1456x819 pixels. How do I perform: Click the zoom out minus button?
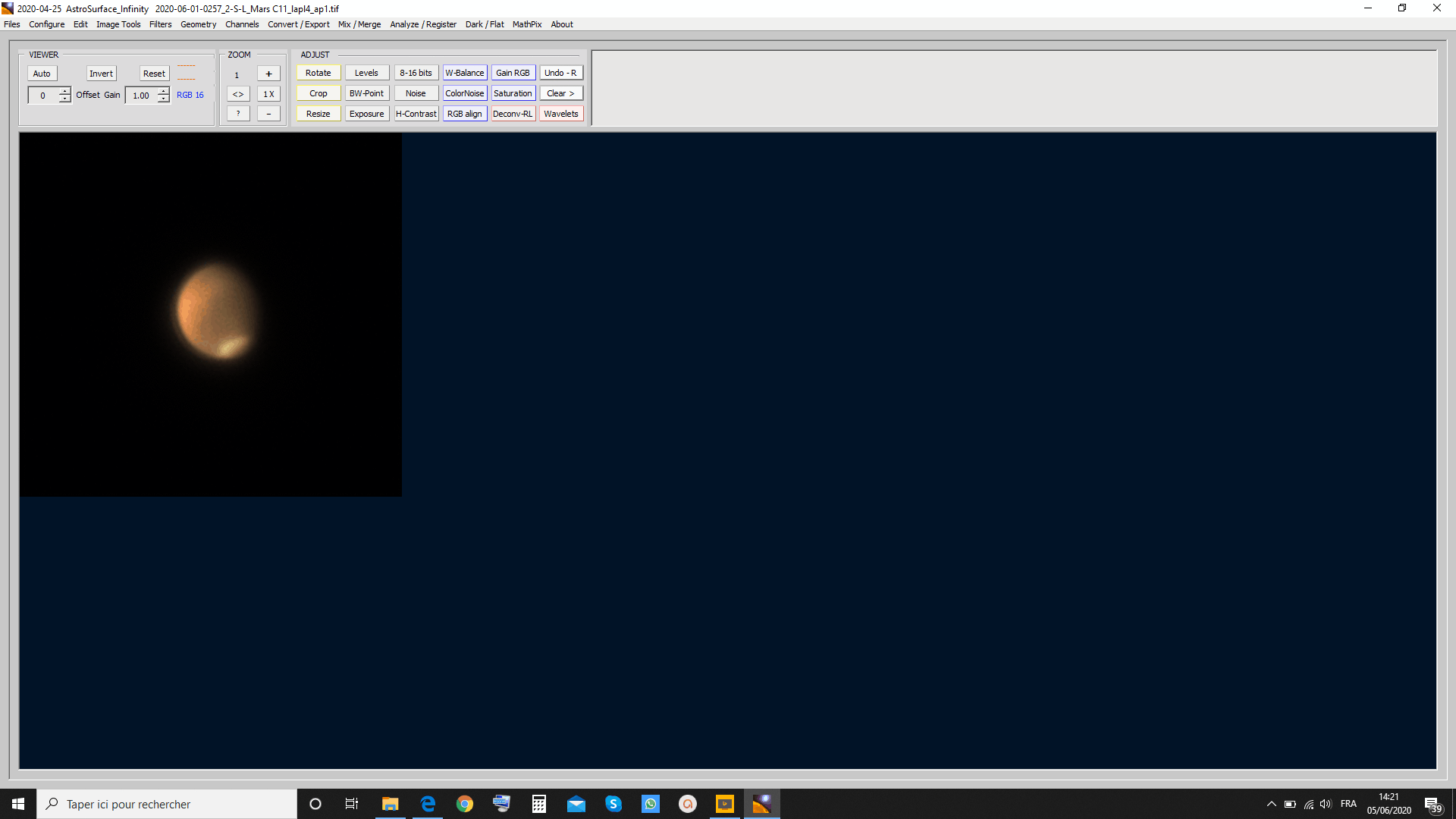(x=268, y=114)
